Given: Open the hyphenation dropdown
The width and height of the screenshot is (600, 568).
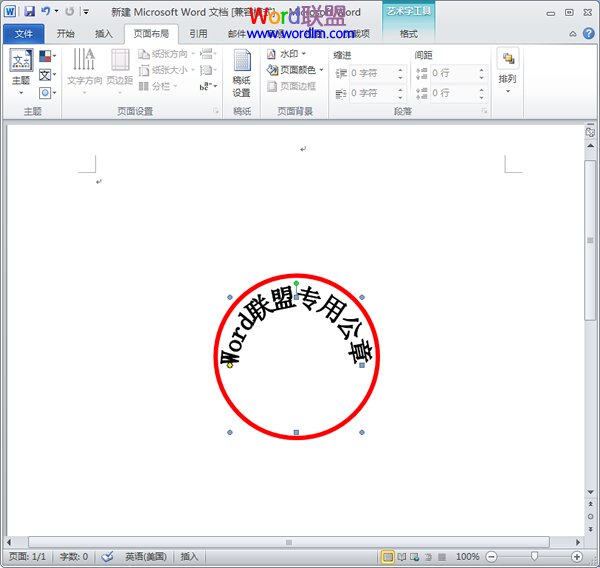Looking at the screenshot, I should pos(208,86).
